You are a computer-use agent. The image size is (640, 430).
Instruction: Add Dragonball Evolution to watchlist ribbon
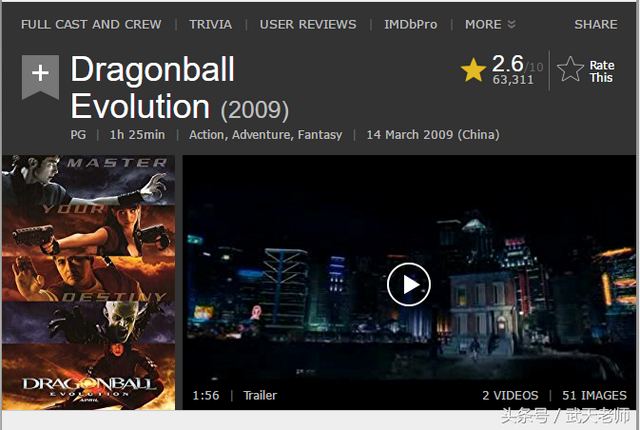(x=40, y=77)
